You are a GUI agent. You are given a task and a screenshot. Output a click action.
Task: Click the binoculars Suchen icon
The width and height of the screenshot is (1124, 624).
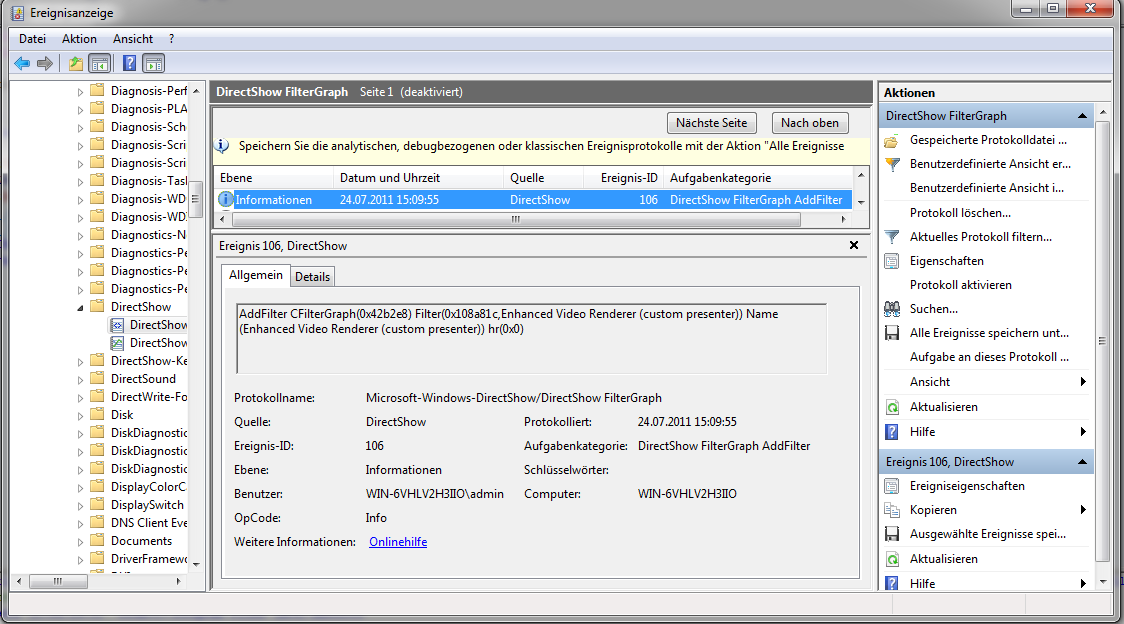(892, 309)
